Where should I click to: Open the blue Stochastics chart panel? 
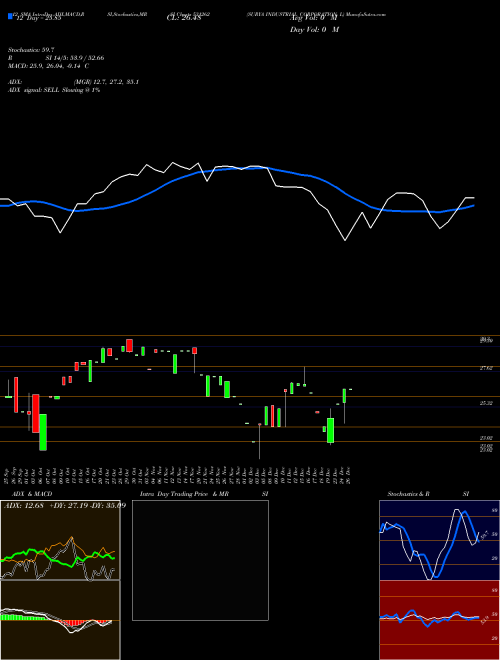click(x=439, y=540)
